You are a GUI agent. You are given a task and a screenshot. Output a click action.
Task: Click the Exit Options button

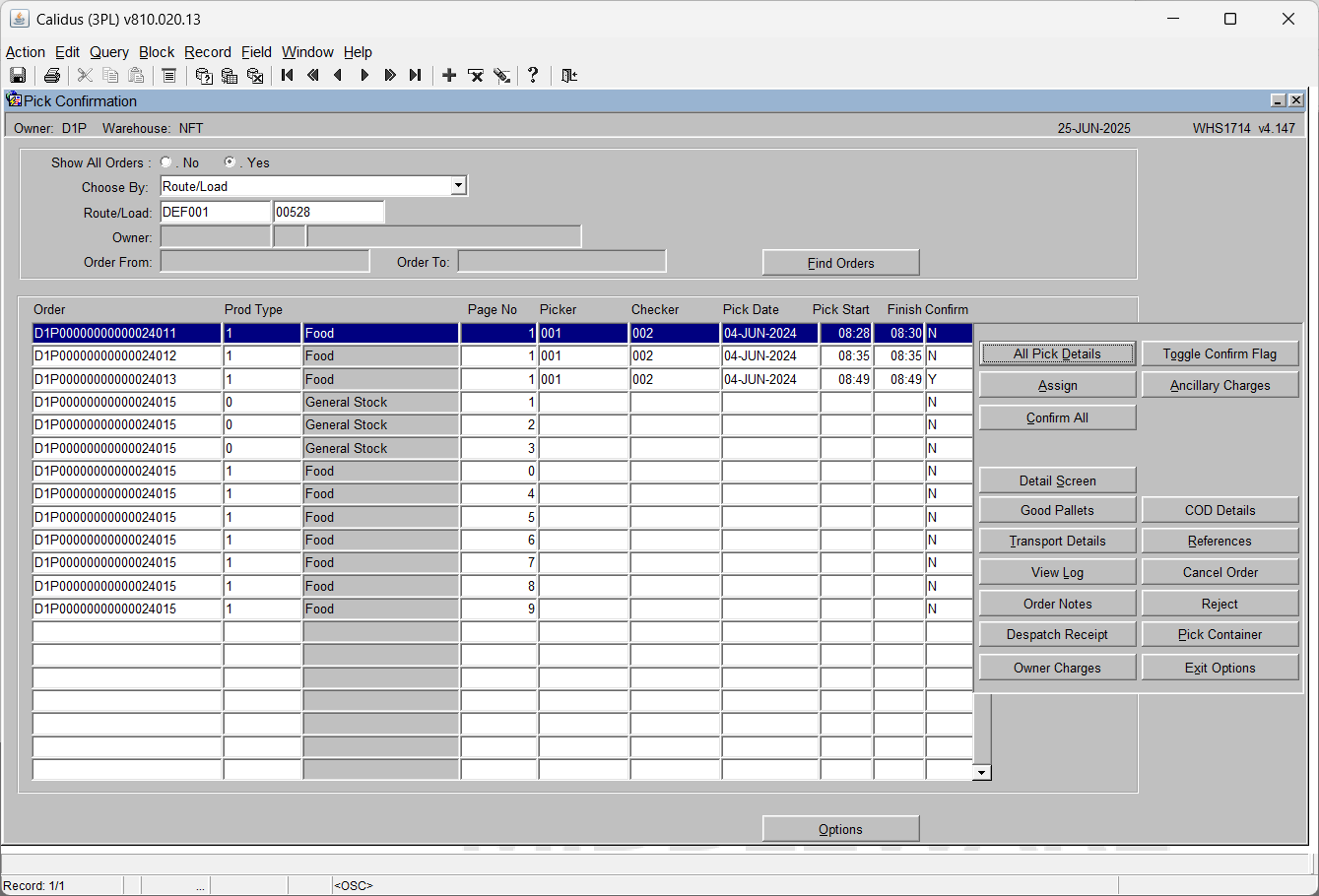[x=1220, y=668]
